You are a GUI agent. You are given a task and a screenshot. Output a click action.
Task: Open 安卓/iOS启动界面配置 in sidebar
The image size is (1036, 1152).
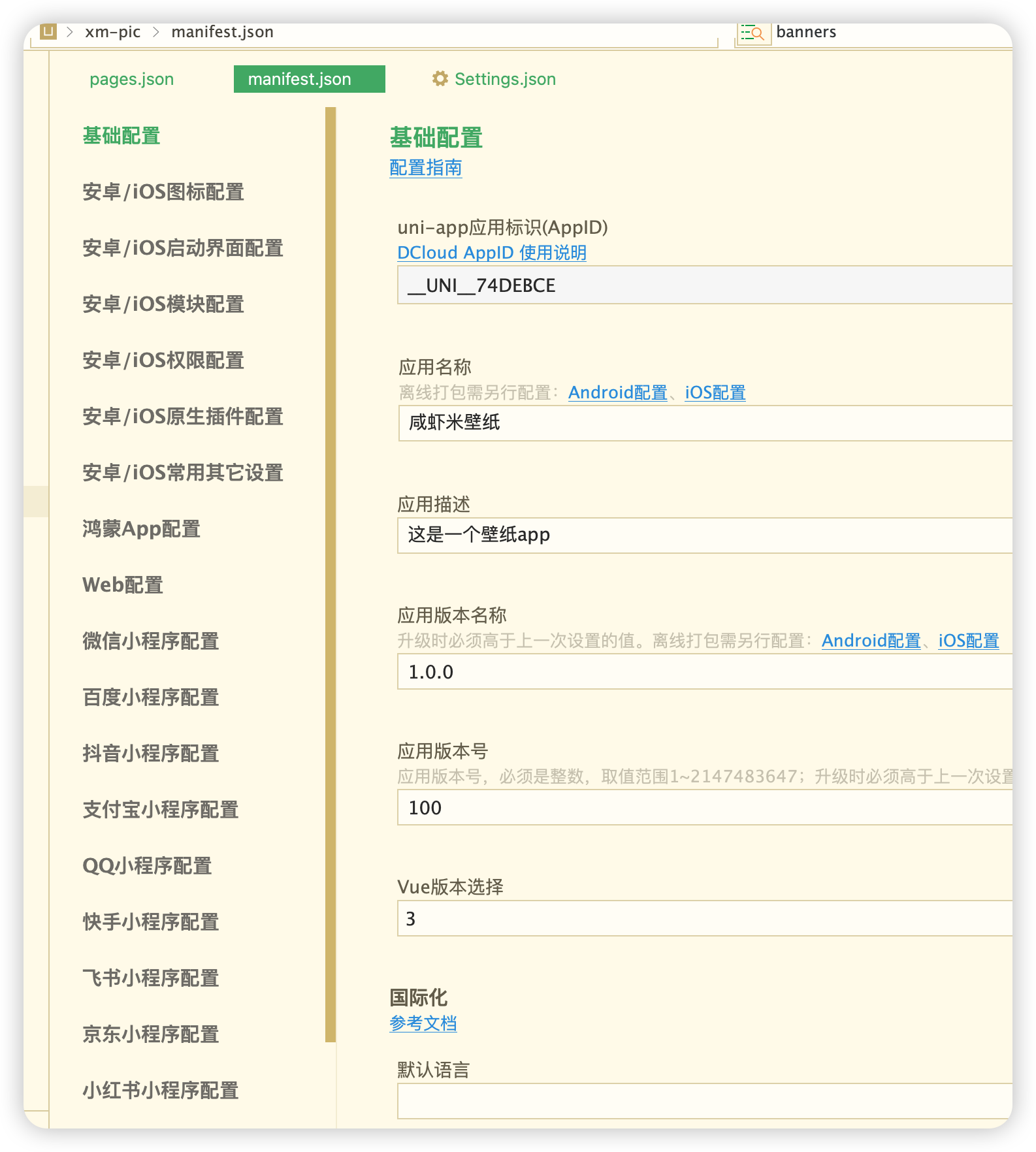coord(183,248)
